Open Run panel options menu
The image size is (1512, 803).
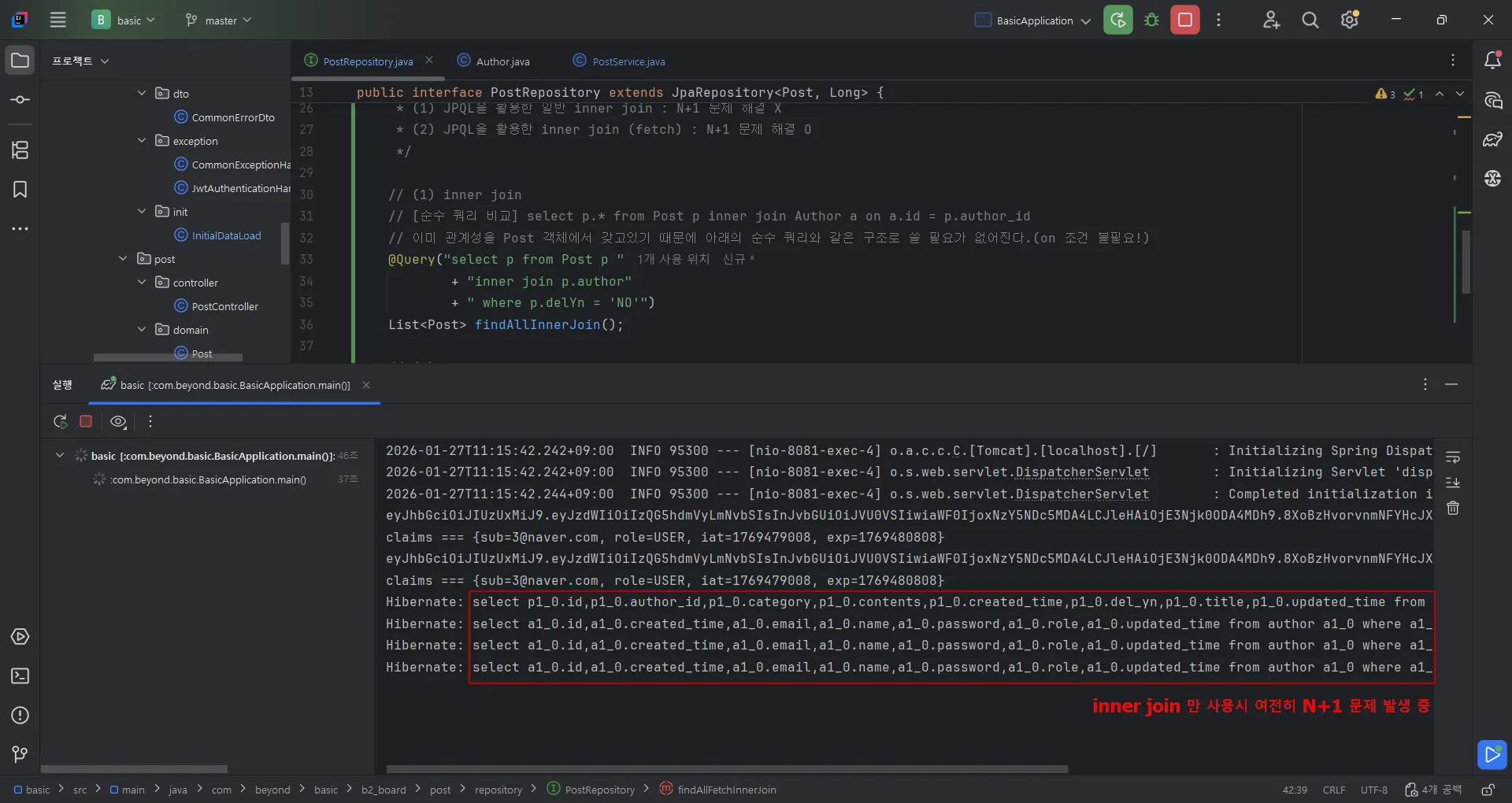(1425, 384)
